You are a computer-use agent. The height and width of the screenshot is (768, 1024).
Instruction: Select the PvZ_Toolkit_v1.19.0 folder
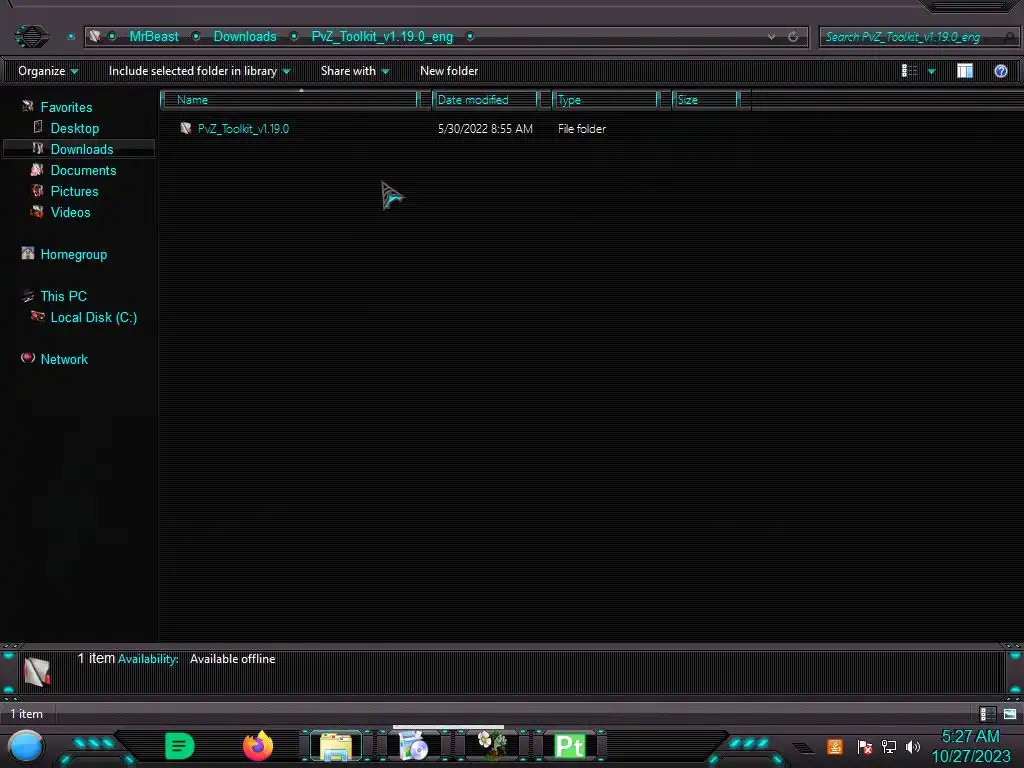tap(243, 129)
